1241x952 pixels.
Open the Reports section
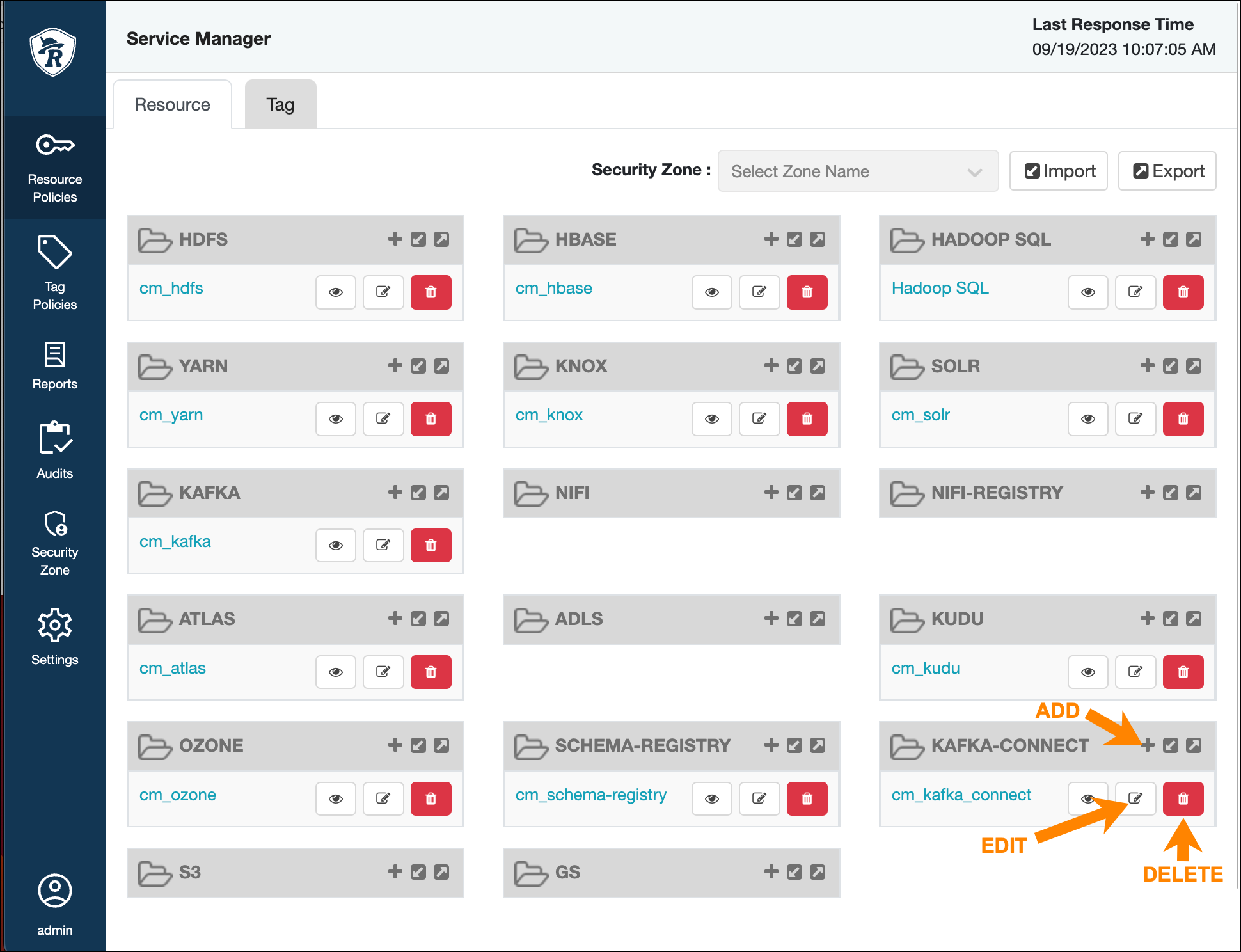coord(54,365)
